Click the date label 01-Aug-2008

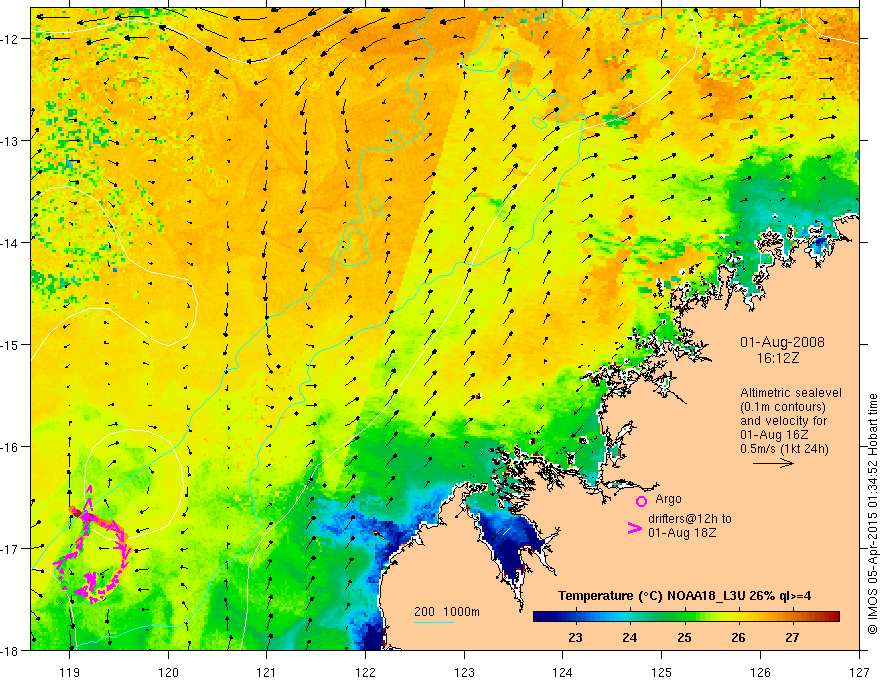click(x=782, y=342)
